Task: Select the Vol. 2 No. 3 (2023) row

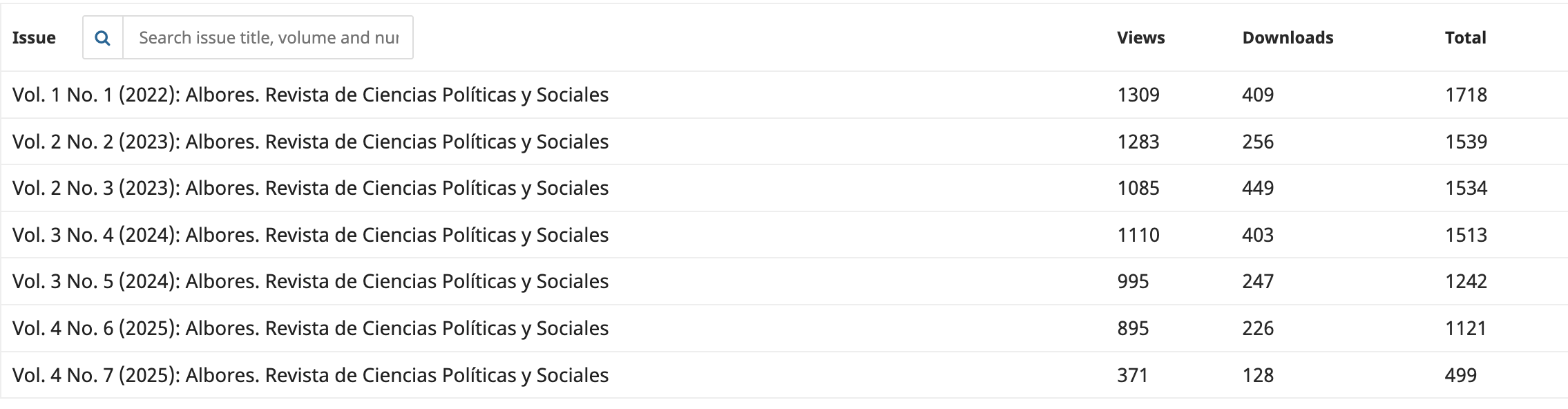Action: pyautogui.click(x=310, y=188)
